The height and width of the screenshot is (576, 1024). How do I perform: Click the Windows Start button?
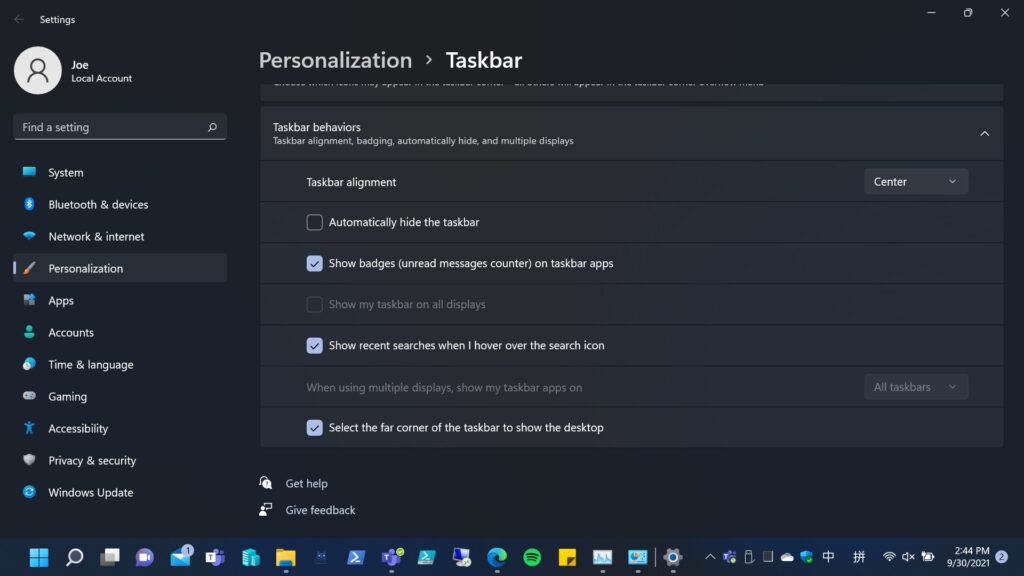pos(39,557)
